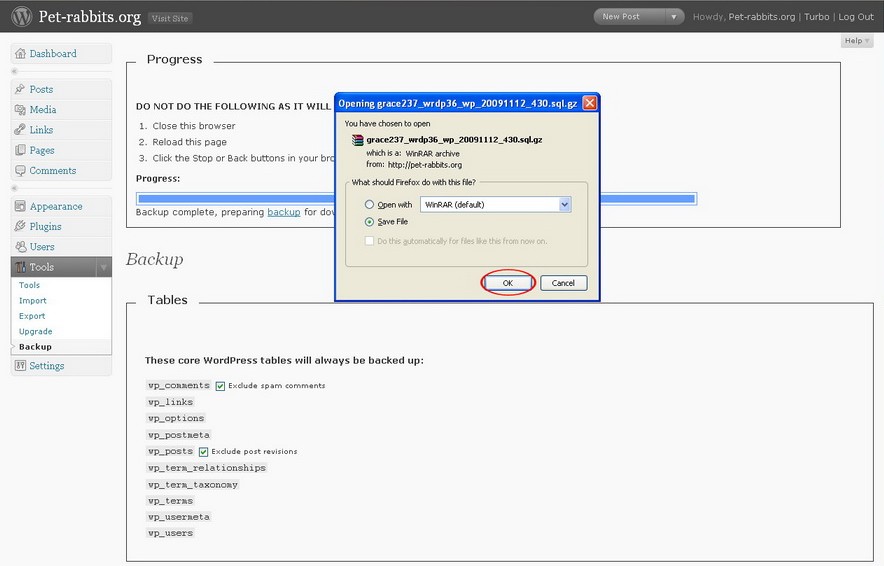Click the wp_options table name

(176, 418)
